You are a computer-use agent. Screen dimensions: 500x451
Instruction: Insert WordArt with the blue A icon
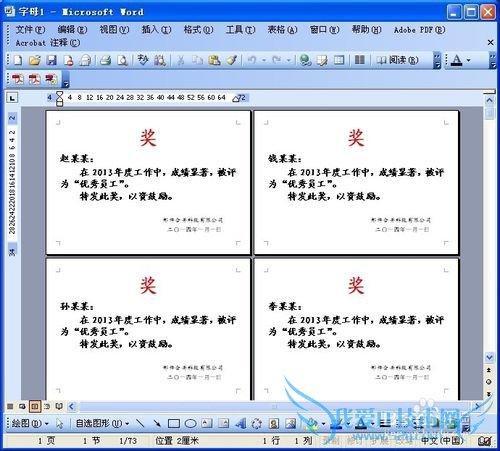(240, 424)
